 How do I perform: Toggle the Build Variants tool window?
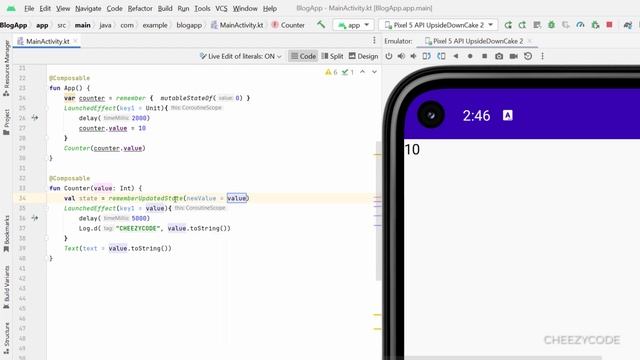6,288
